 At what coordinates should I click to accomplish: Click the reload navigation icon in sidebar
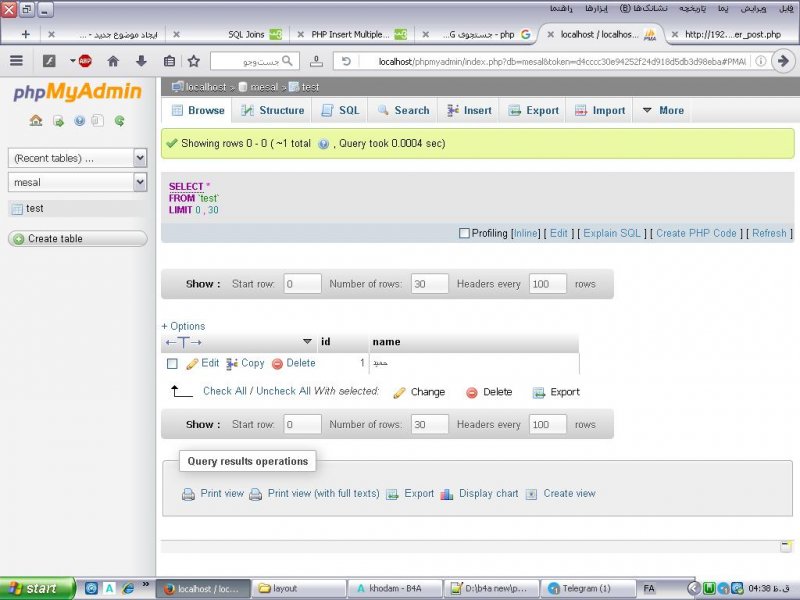119,121
